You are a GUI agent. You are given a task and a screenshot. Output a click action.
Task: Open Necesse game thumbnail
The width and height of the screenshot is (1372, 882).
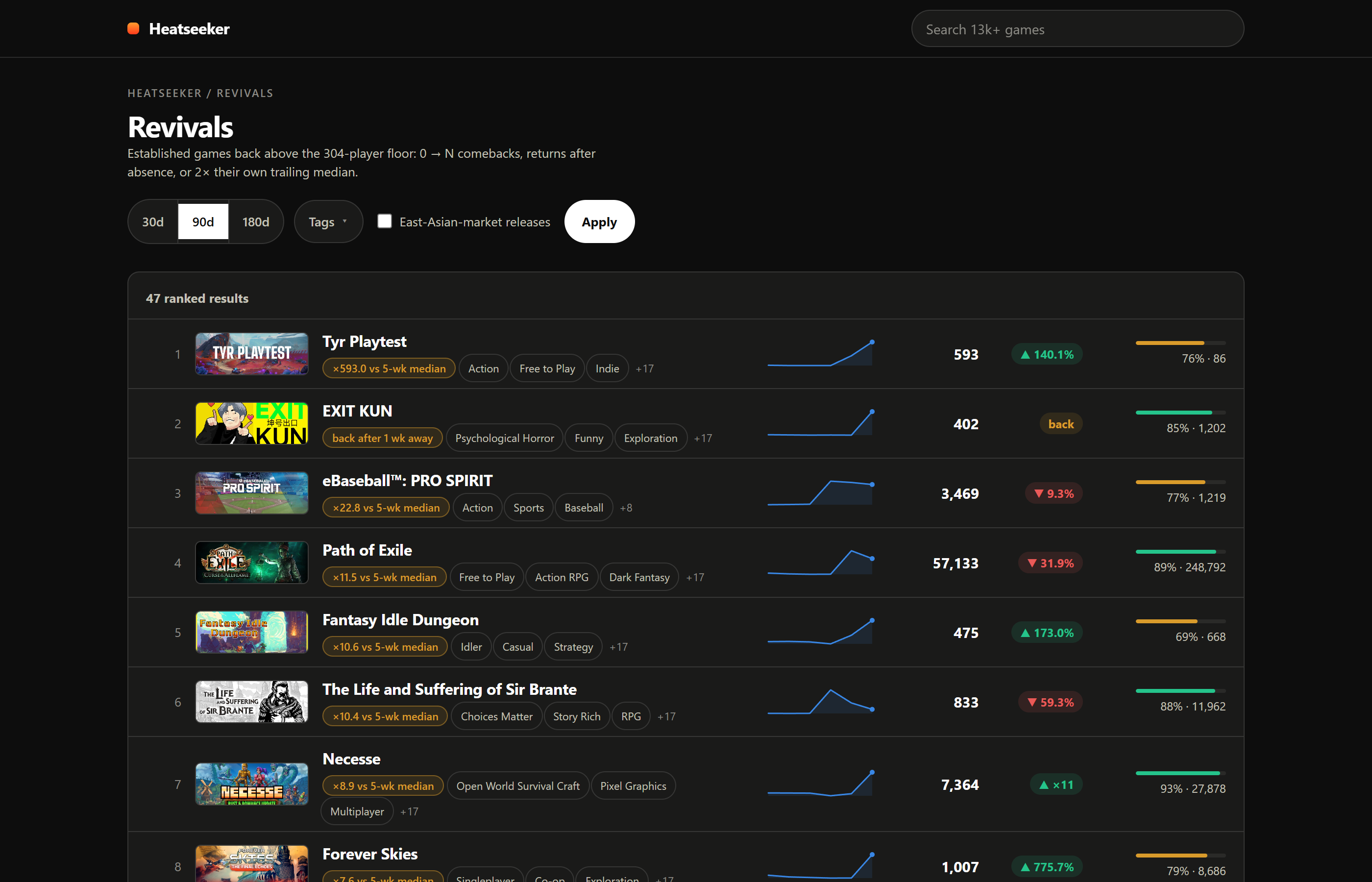pyautogui.click(x=251, y=784)
